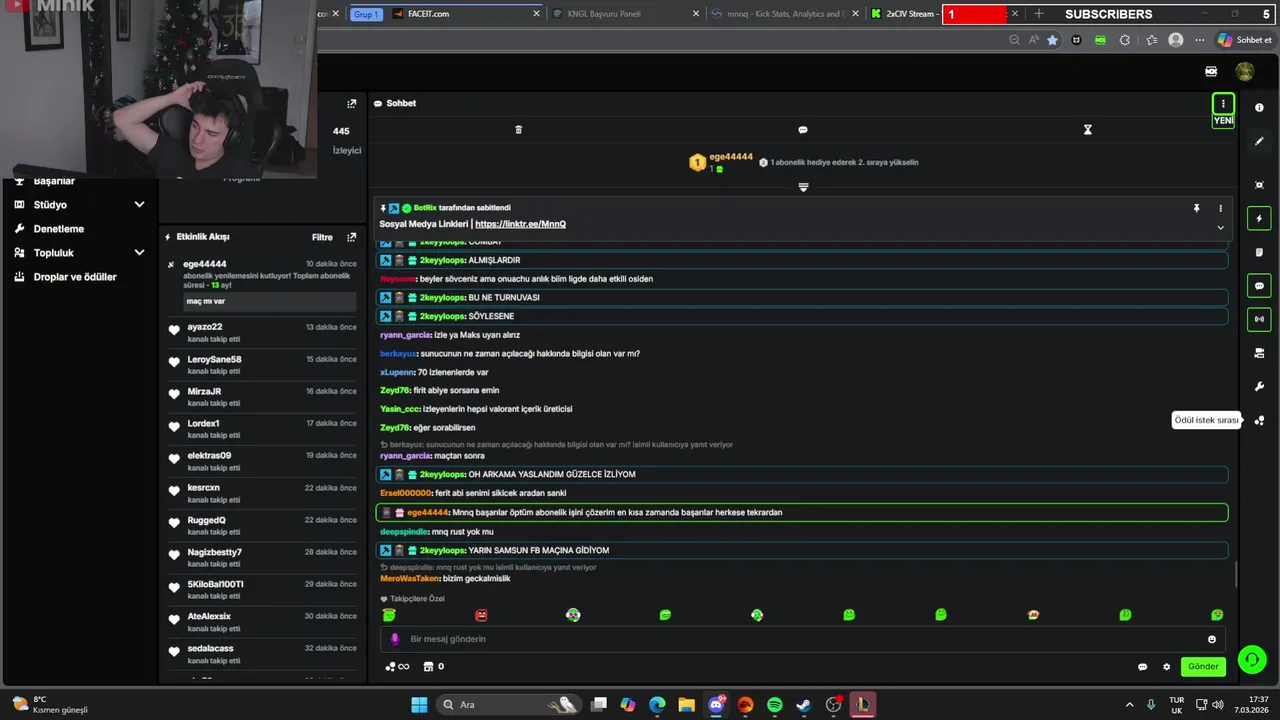The width and height of the screenshot is (1280, 720).
Task: Open the reward request queue icon
Action: (1259, 420)
